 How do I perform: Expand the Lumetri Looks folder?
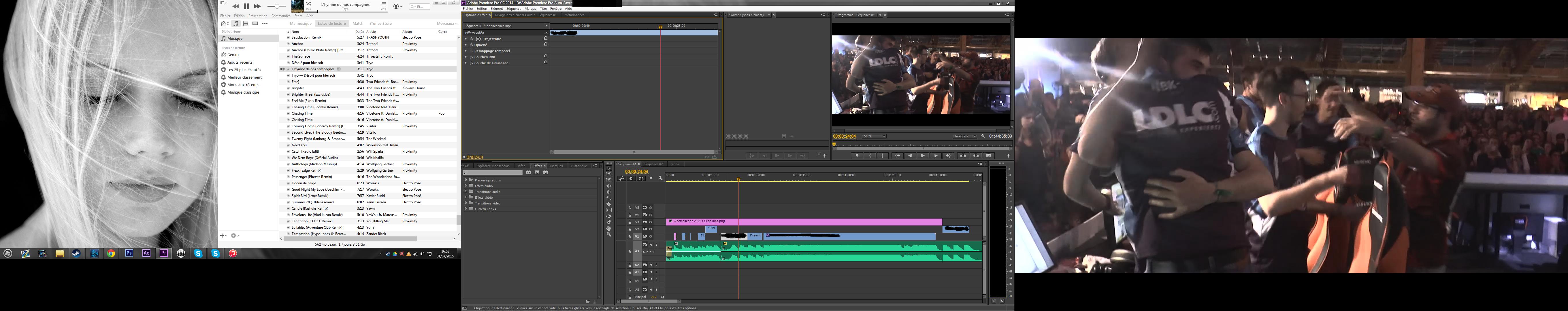[x=466, y=209]
